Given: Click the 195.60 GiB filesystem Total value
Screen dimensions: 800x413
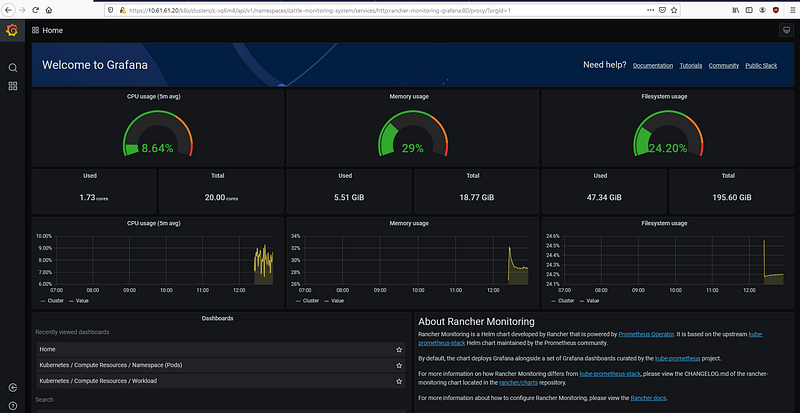Looking at the screenshot, I should click(x=732, y=198).
